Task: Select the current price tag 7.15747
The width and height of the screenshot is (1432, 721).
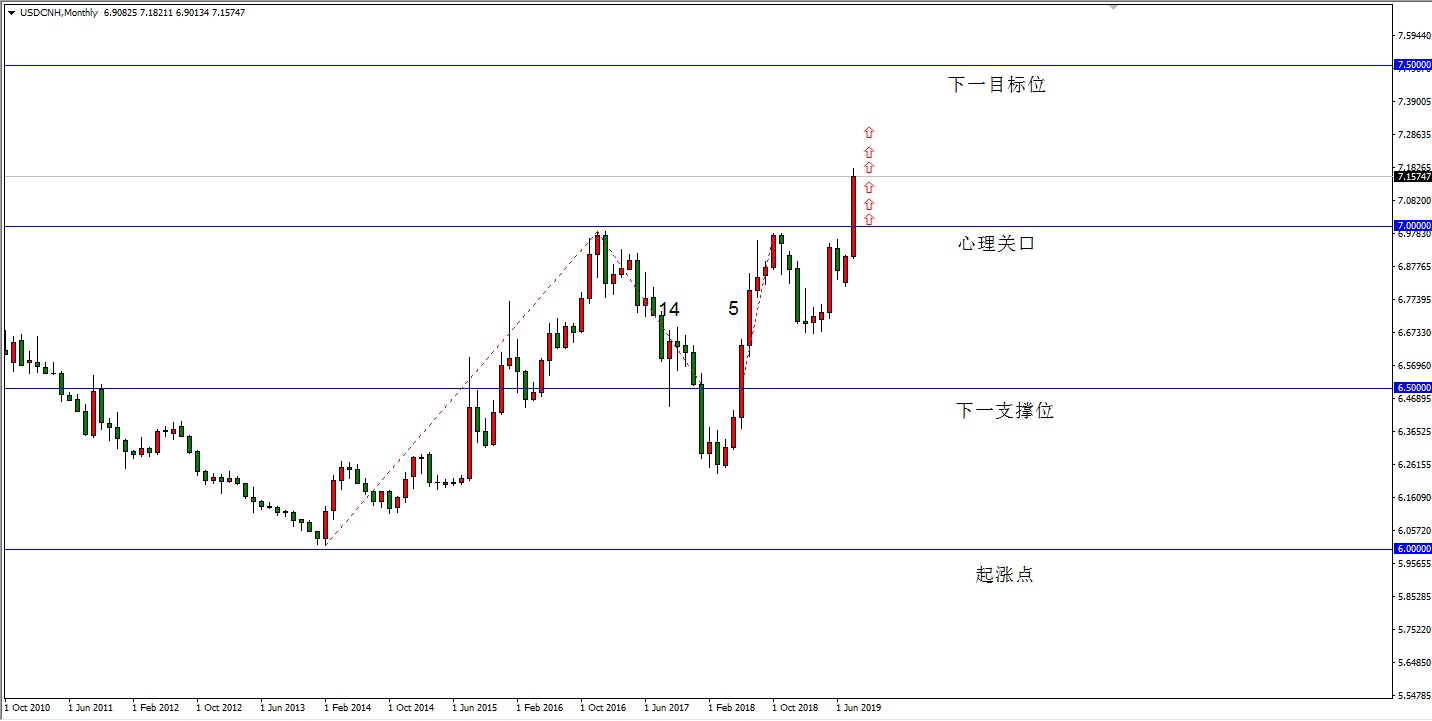Action: [1412, 176]
